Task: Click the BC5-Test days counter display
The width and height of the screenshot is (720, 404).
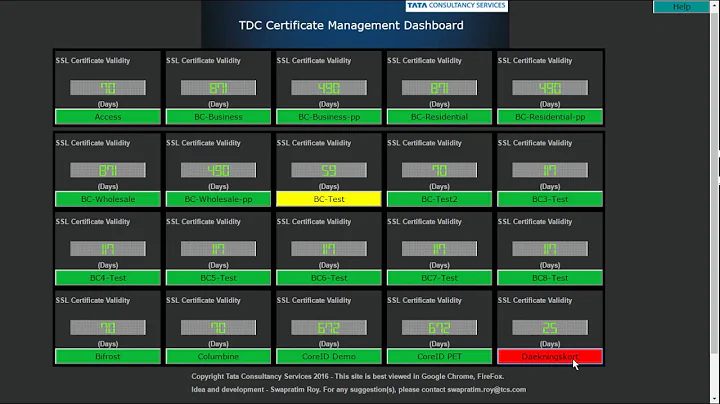Action: (218, 249)
